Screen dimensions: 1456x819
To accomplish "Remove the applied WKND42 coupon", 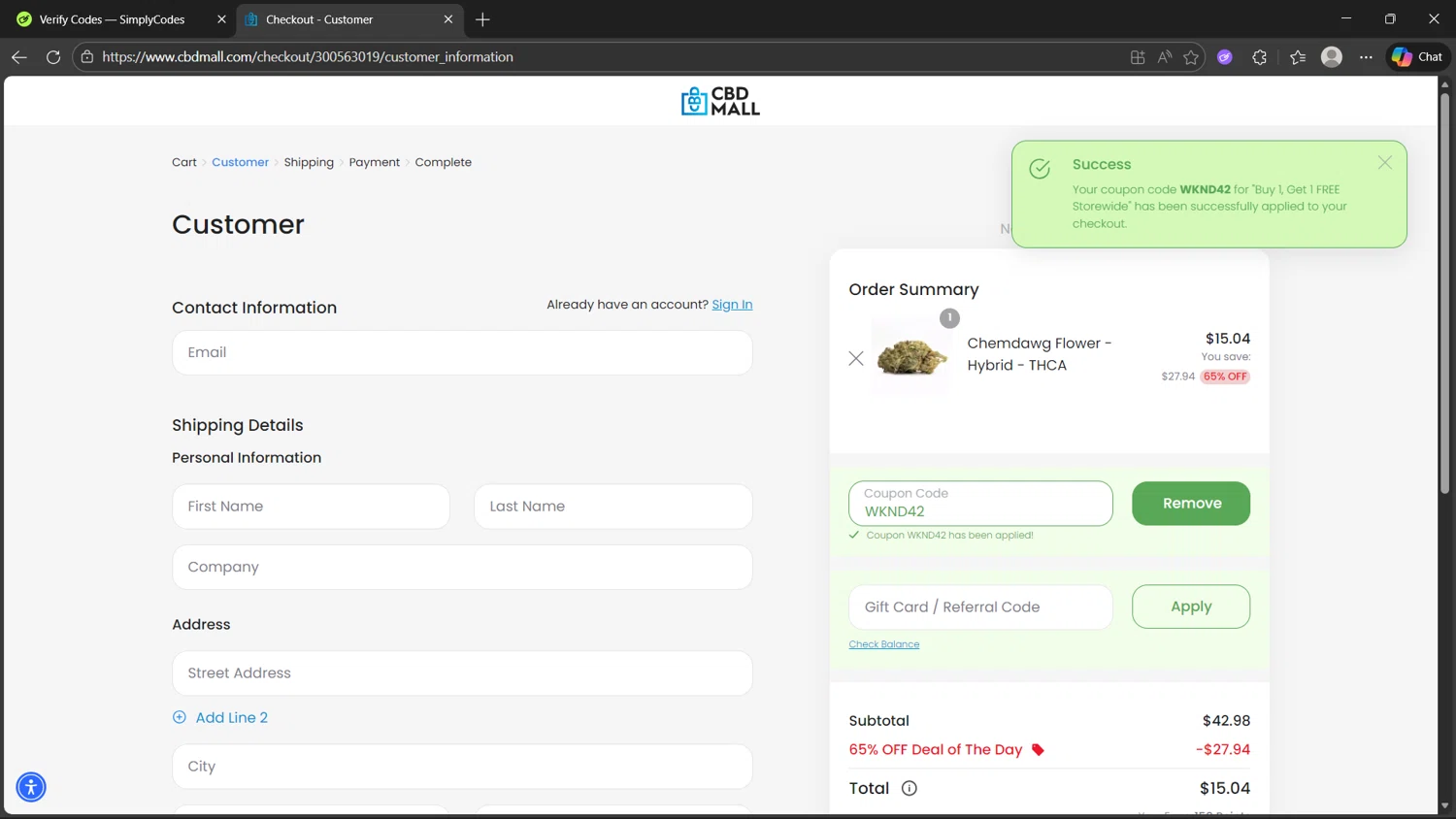I will coord(1191,504).
